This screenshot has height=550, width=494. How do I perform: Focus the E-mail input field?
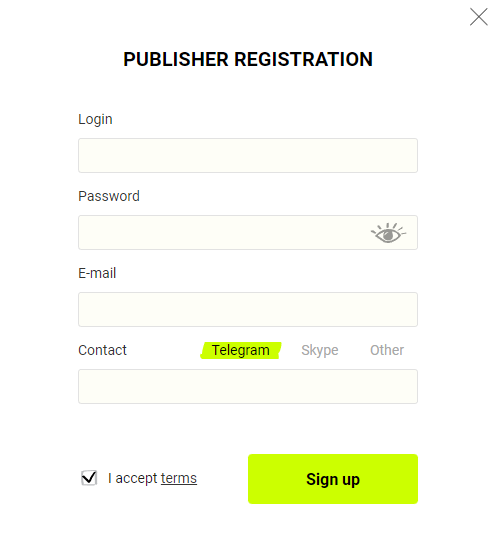pos(248,309)
